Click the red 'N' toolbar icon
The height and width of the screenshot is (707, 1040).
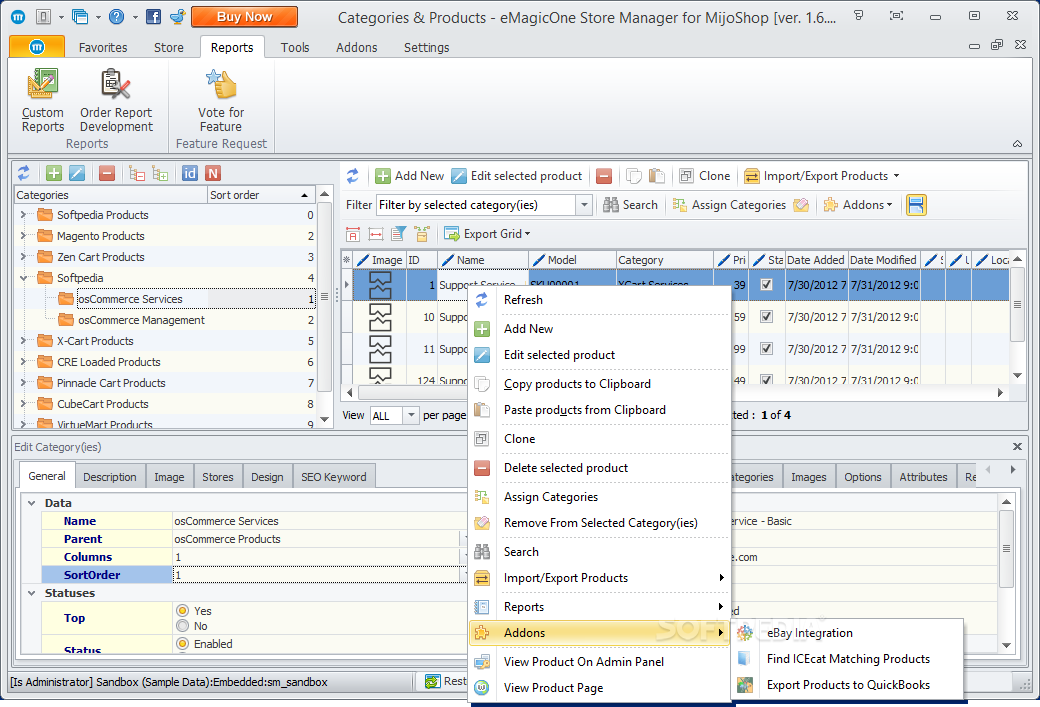213,173
